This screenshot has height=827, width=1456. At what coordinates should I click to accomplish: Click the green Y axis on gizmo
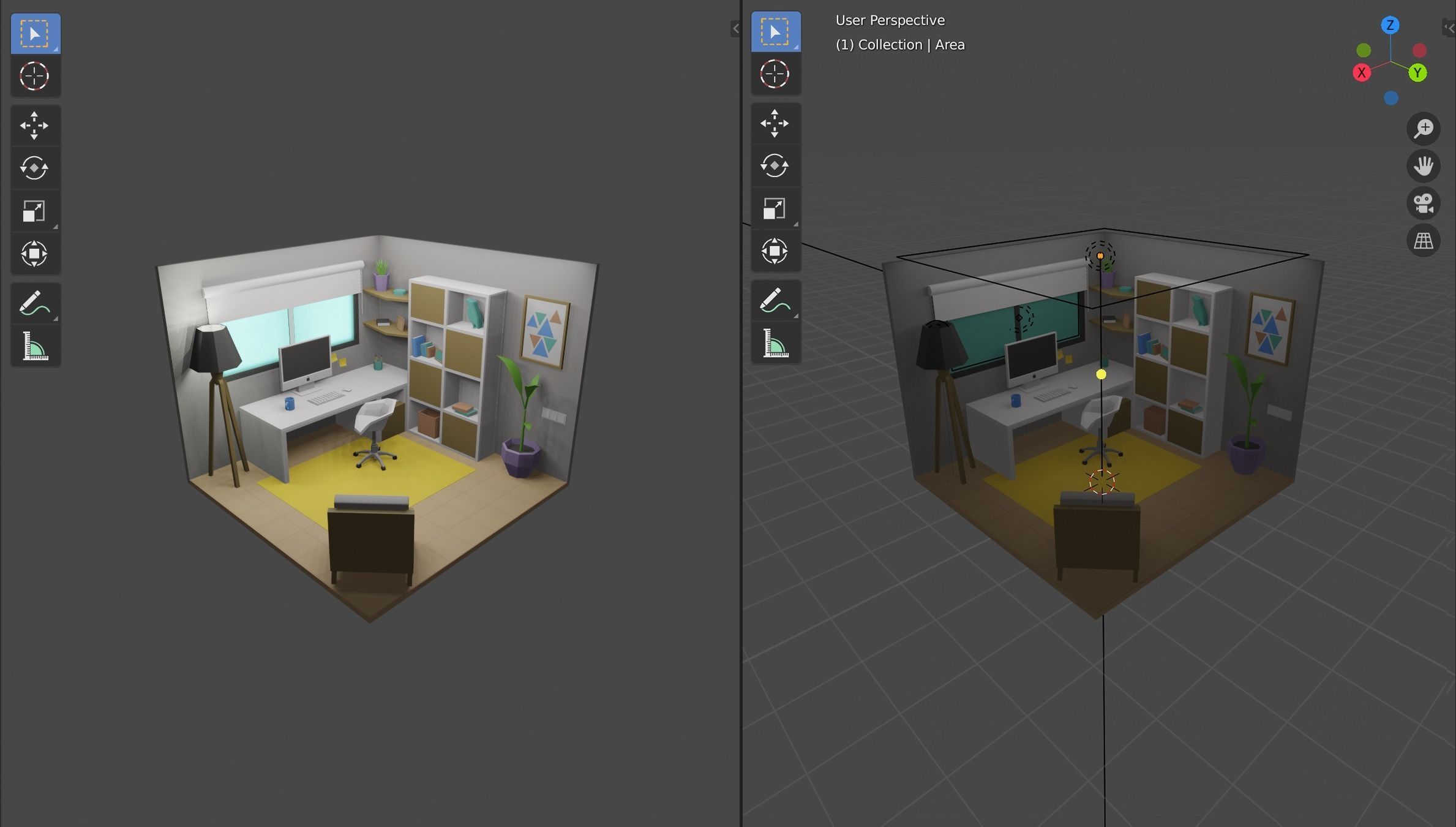pos(1417,73)
